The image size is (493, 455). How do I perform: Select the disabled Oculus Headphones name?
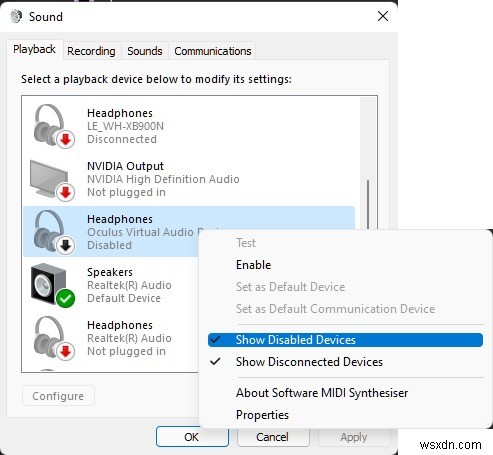(120, 219)
